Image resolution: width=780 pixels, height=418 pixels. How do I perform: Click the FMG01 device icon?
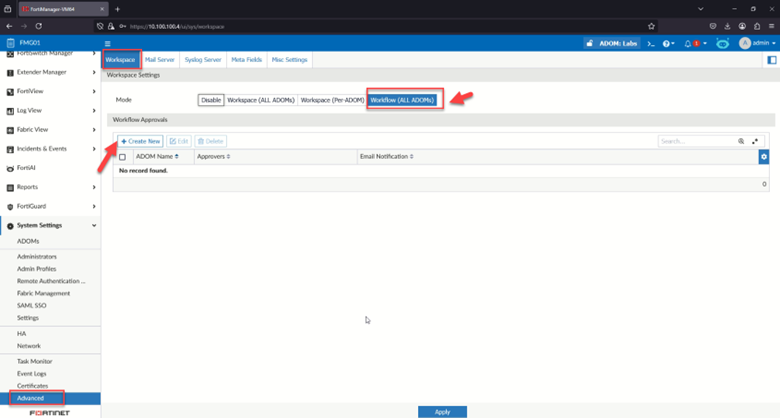10,43
